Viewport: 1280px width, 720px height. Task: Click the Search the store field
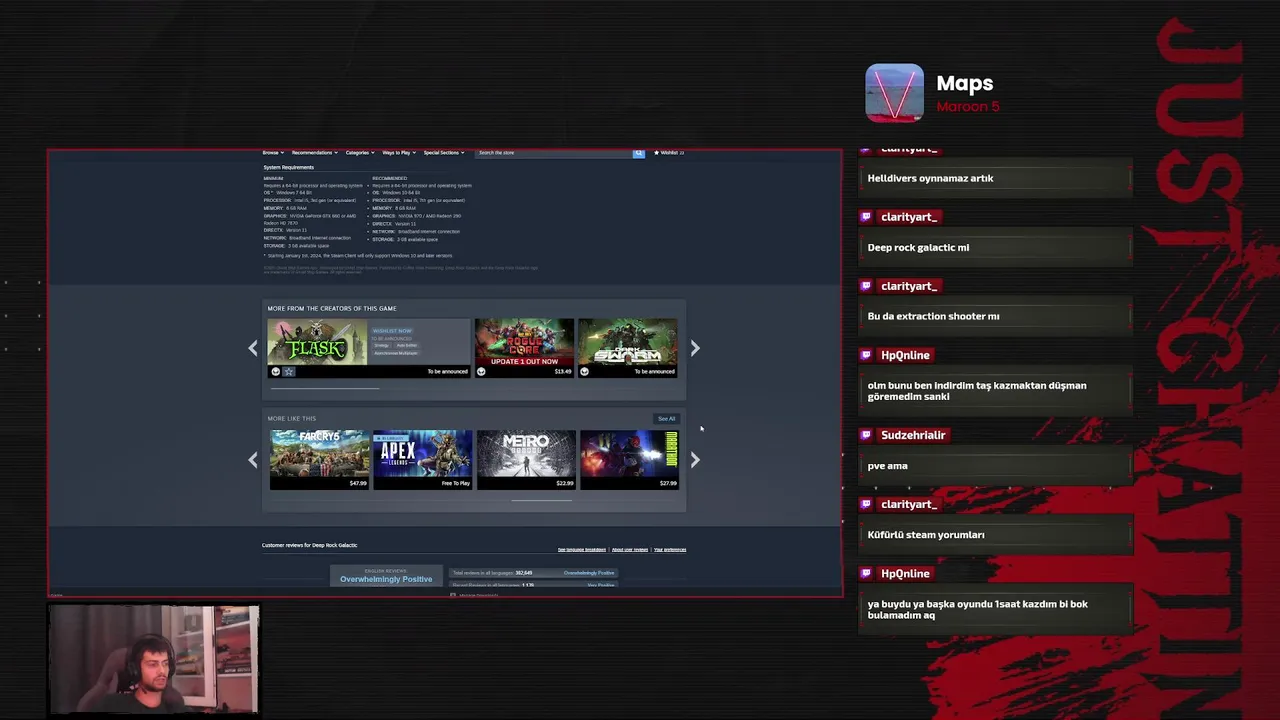click(x=554, y=153)
